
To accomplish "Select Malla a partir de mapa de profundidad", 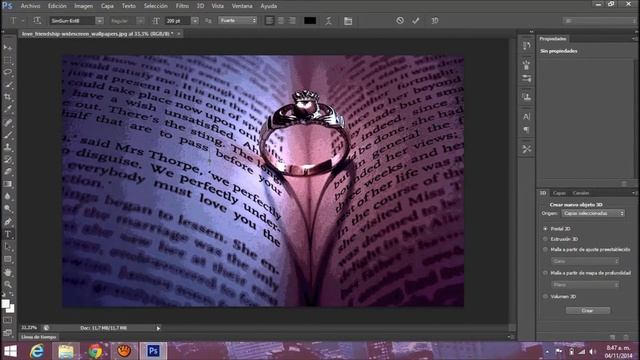I will tap(545, 273).
